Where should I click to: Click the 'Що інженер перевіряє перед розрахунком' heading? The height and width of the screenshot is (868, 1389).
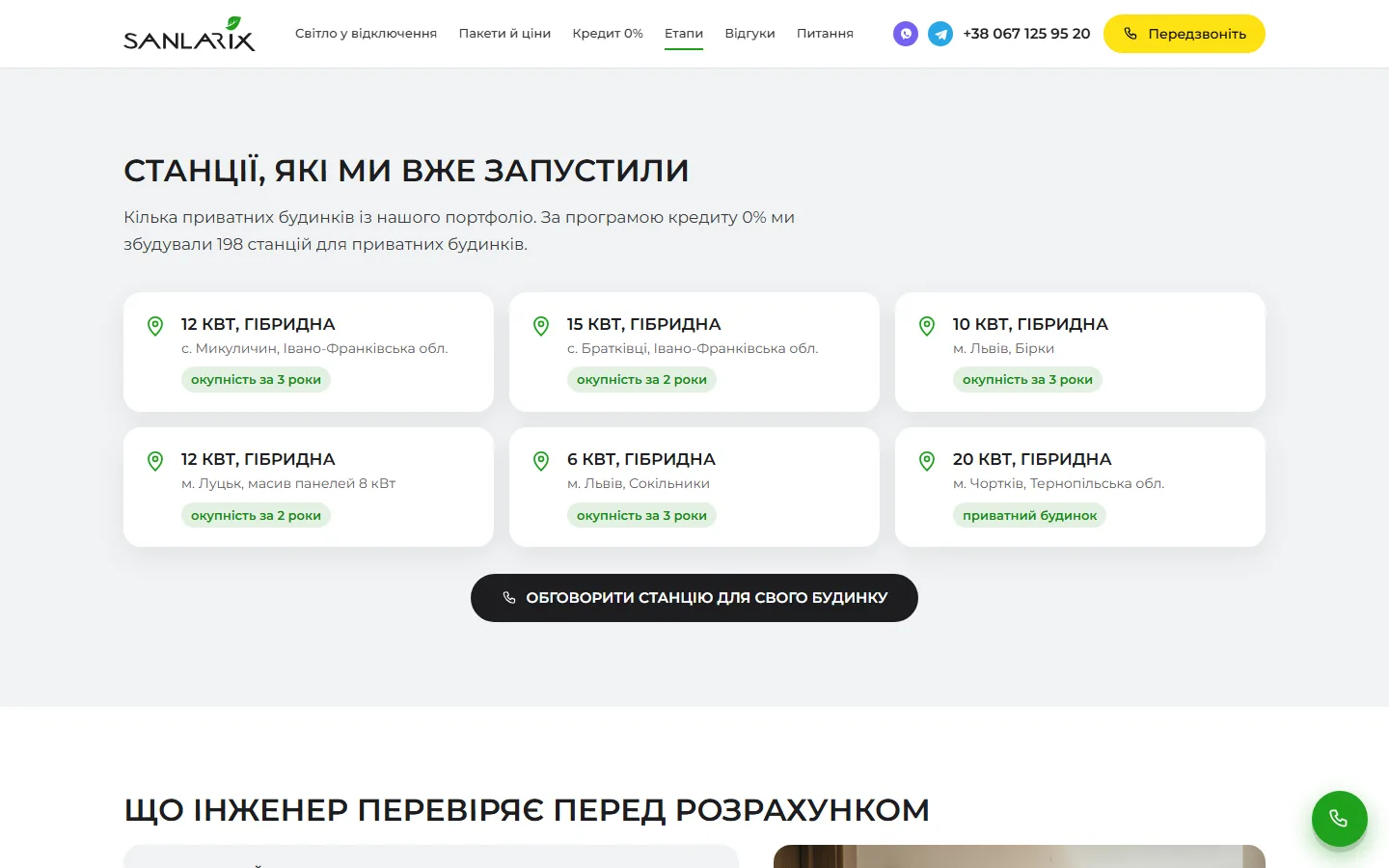(x=527, y=810)
